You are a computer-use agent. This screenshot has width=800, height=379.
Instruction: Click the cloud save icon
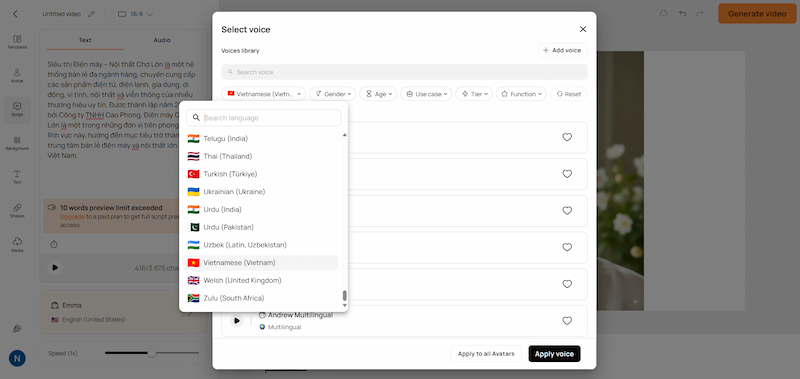pyautogui.click(x=663, y=13)
